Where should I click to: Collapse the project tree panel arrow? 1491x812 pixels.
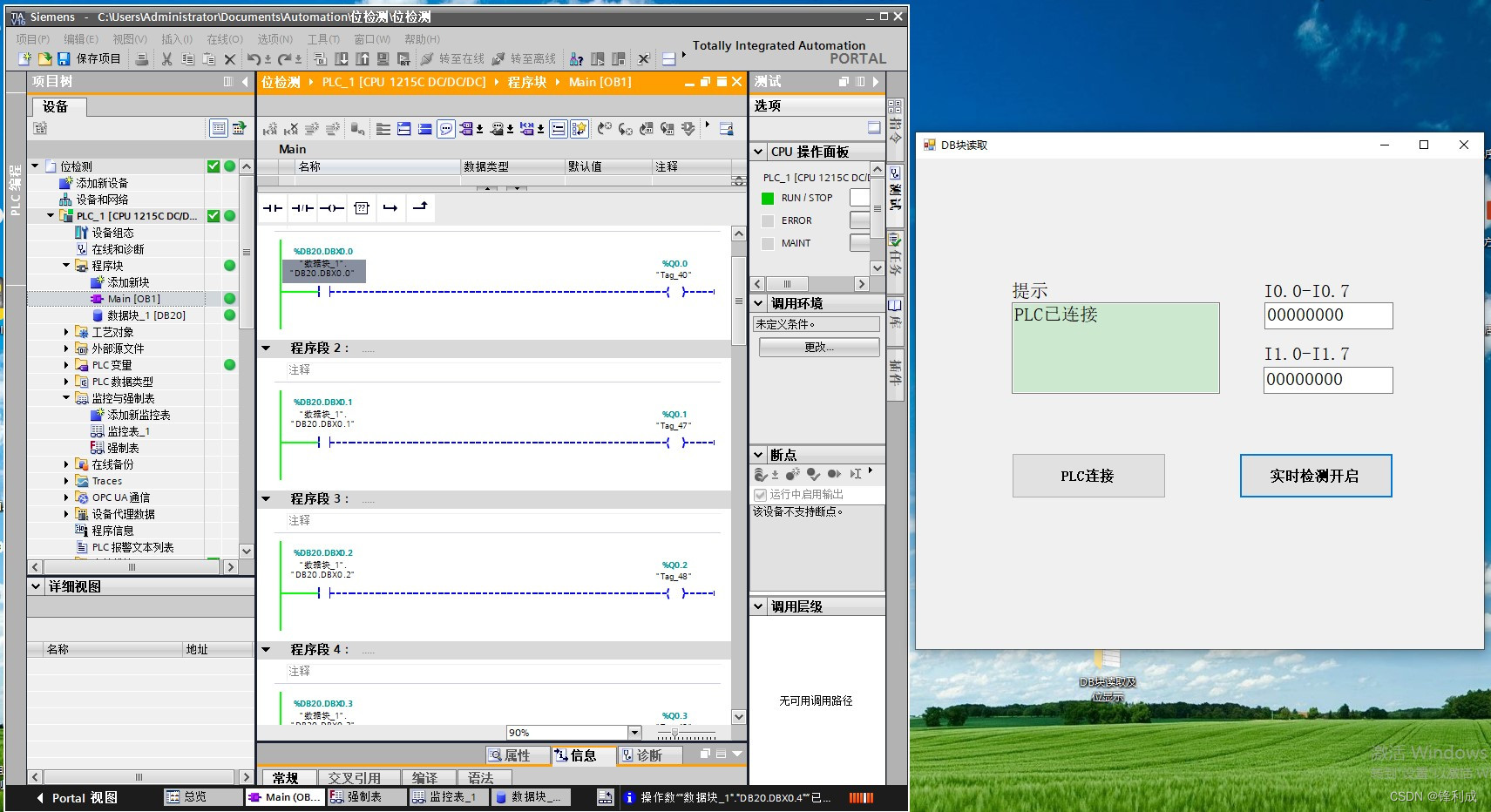245,81
